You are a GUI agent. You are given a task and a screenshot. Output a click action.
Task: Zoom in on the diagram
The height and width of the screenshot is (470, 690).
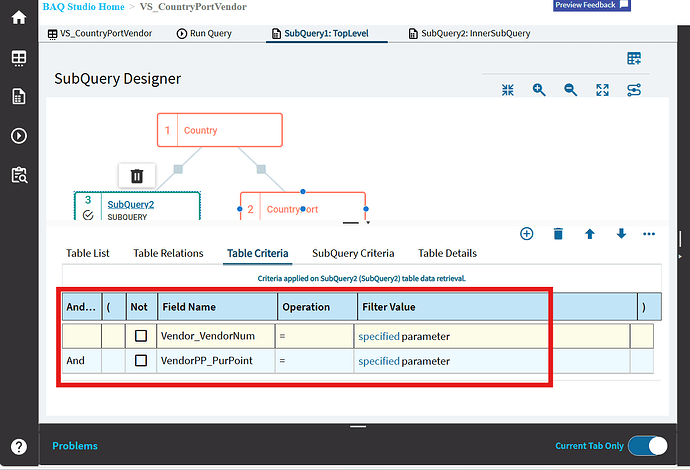[539, 90]
